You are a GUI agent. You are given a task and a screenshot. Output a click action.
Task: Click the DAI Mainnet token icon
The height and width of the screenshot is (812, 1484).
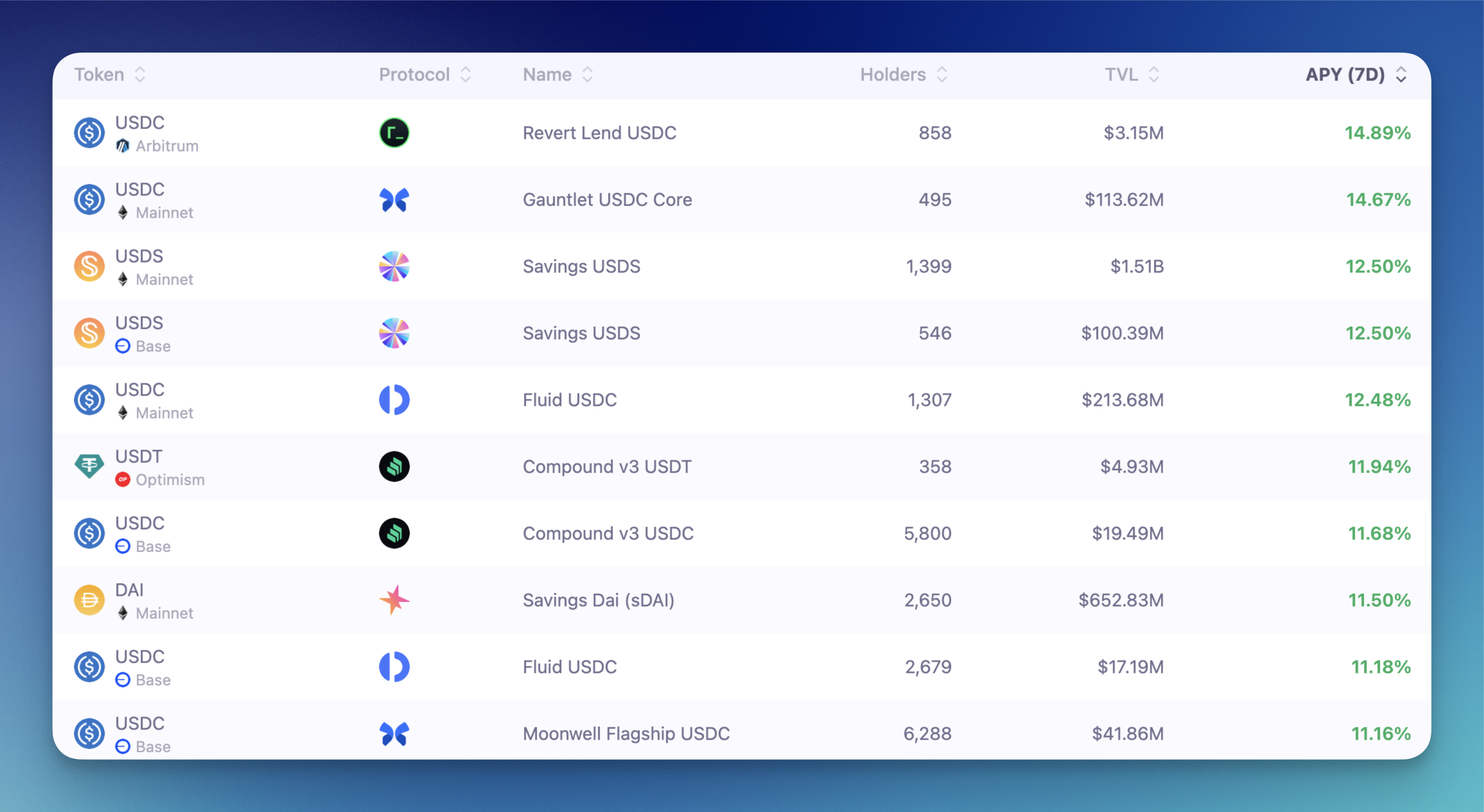click(89, 600)
